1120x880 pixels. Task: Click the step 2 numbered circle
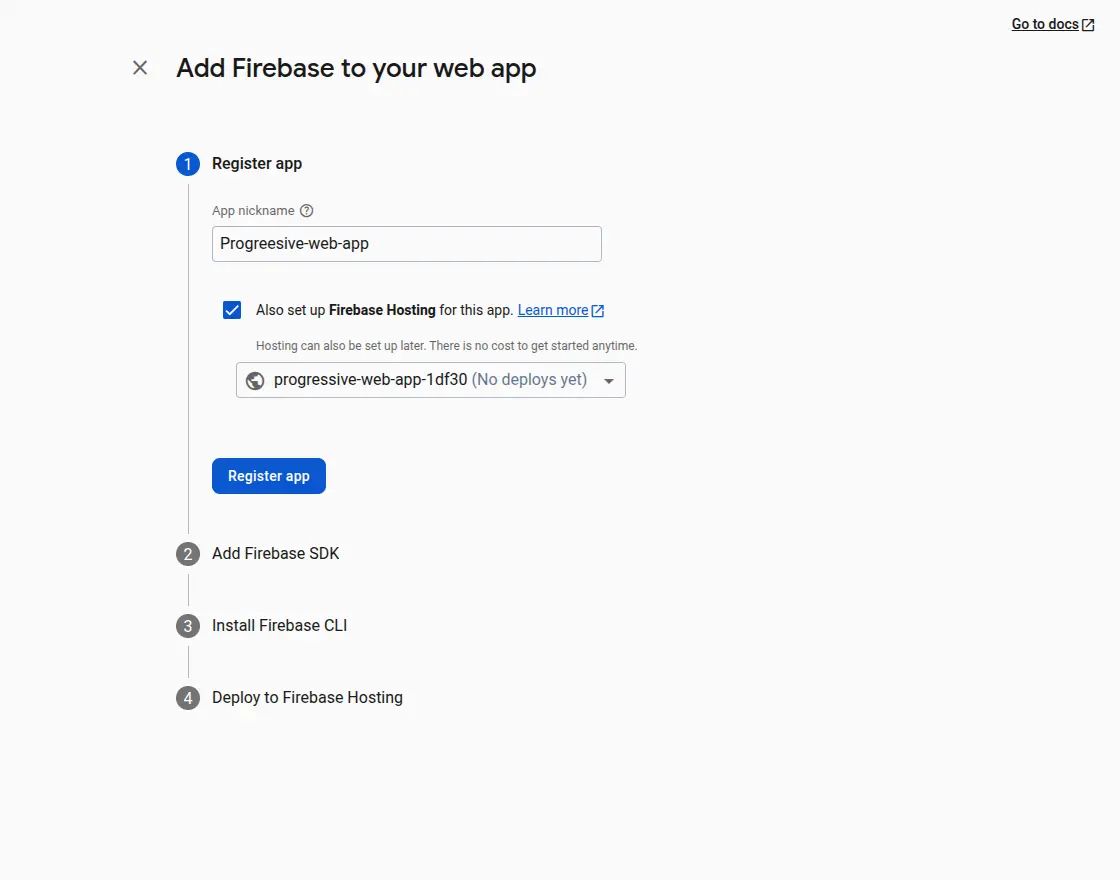coord(188,553)
